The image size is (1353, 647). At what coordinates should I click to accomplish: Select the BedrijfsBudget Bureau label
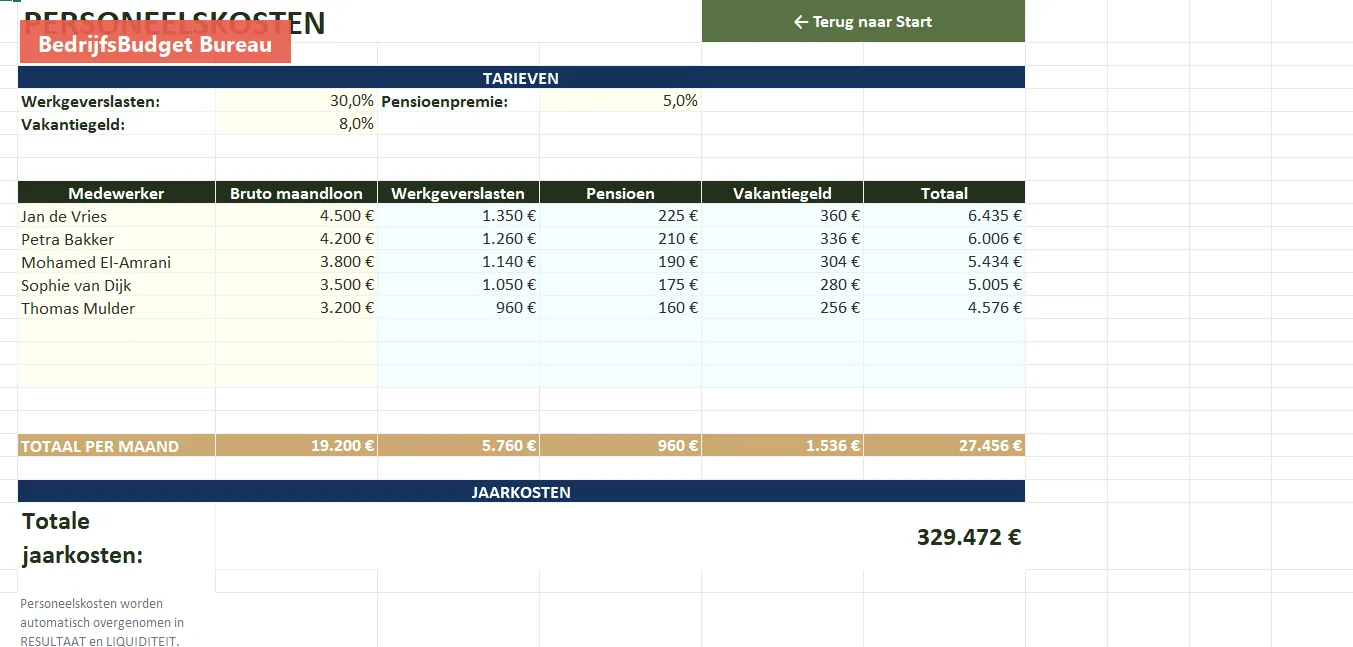point(155,45)
